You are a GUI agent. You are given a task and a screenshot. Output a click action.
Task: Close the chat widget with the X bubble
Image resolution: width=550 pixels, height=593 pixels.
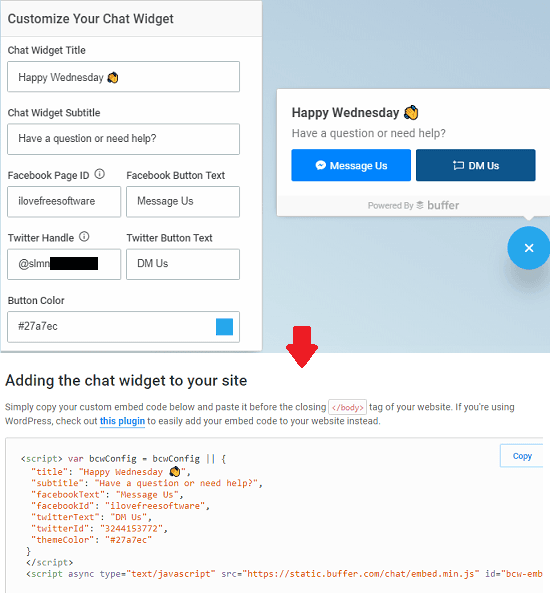[528, 248]
